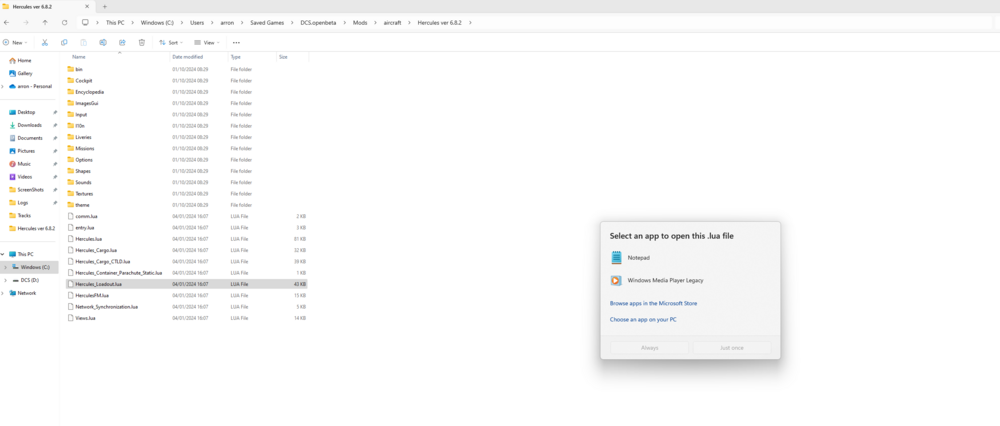Expand the Windows (C:) drive node
Screen dimensions: 1000x426
click(x=6, y=267)
